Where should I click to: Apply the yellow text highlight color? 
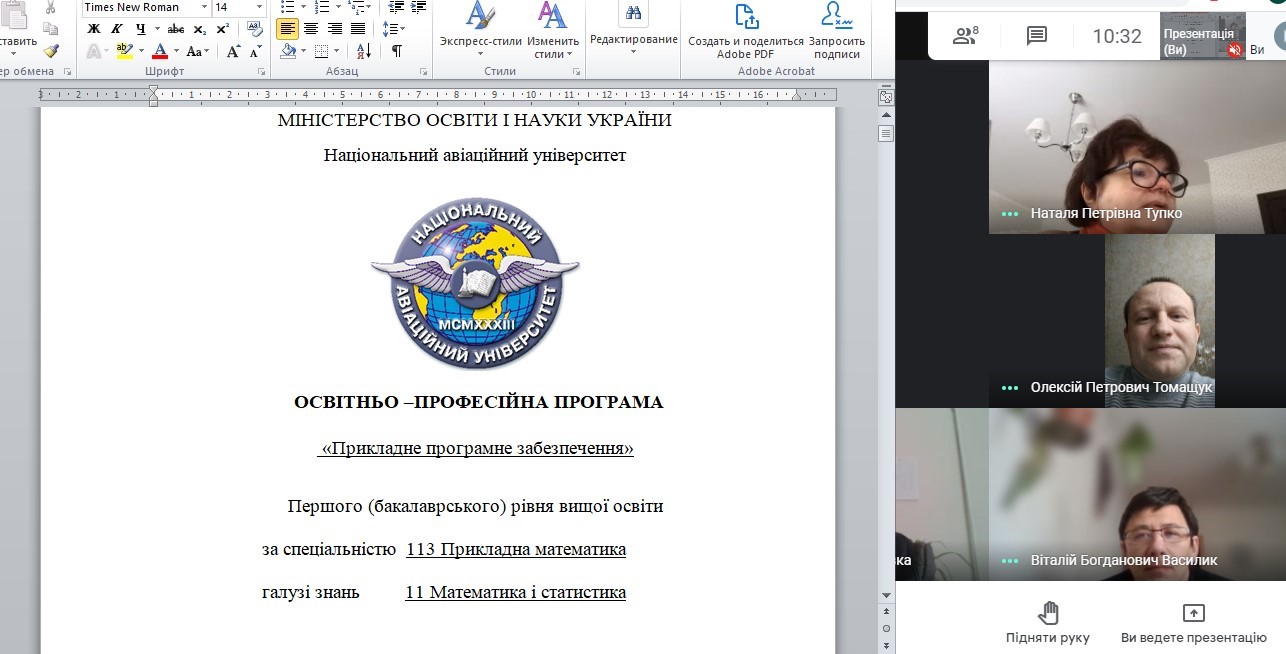click(x=125, y=51)
